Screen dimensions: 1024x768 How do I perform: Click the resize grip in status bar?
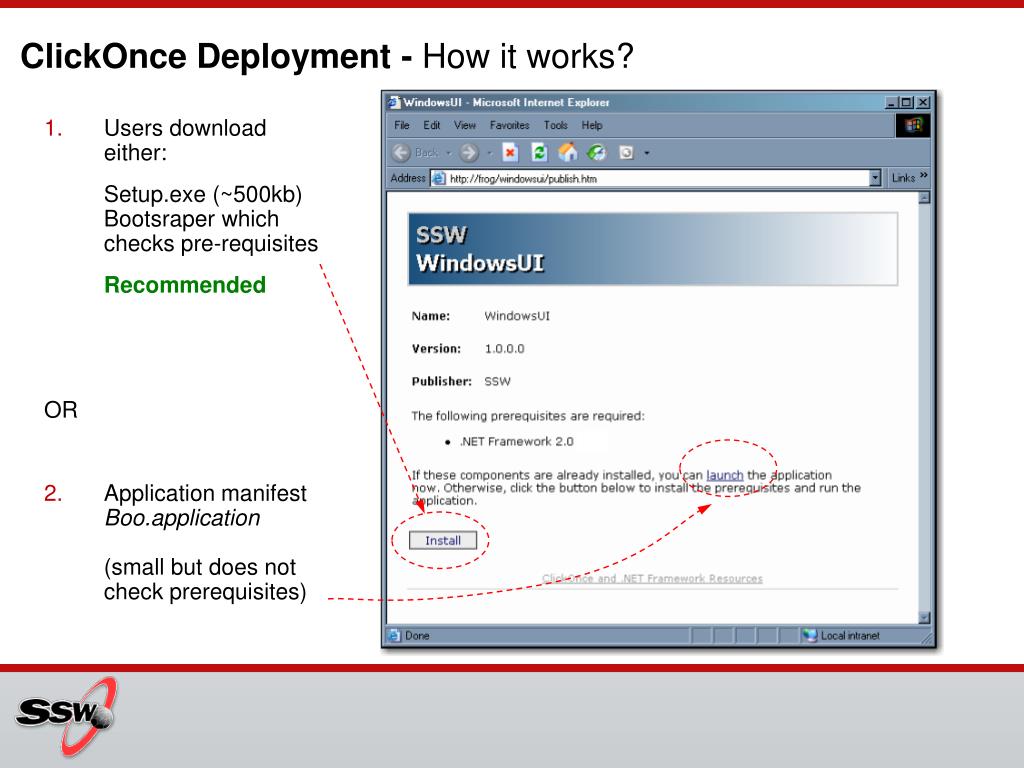927,639
